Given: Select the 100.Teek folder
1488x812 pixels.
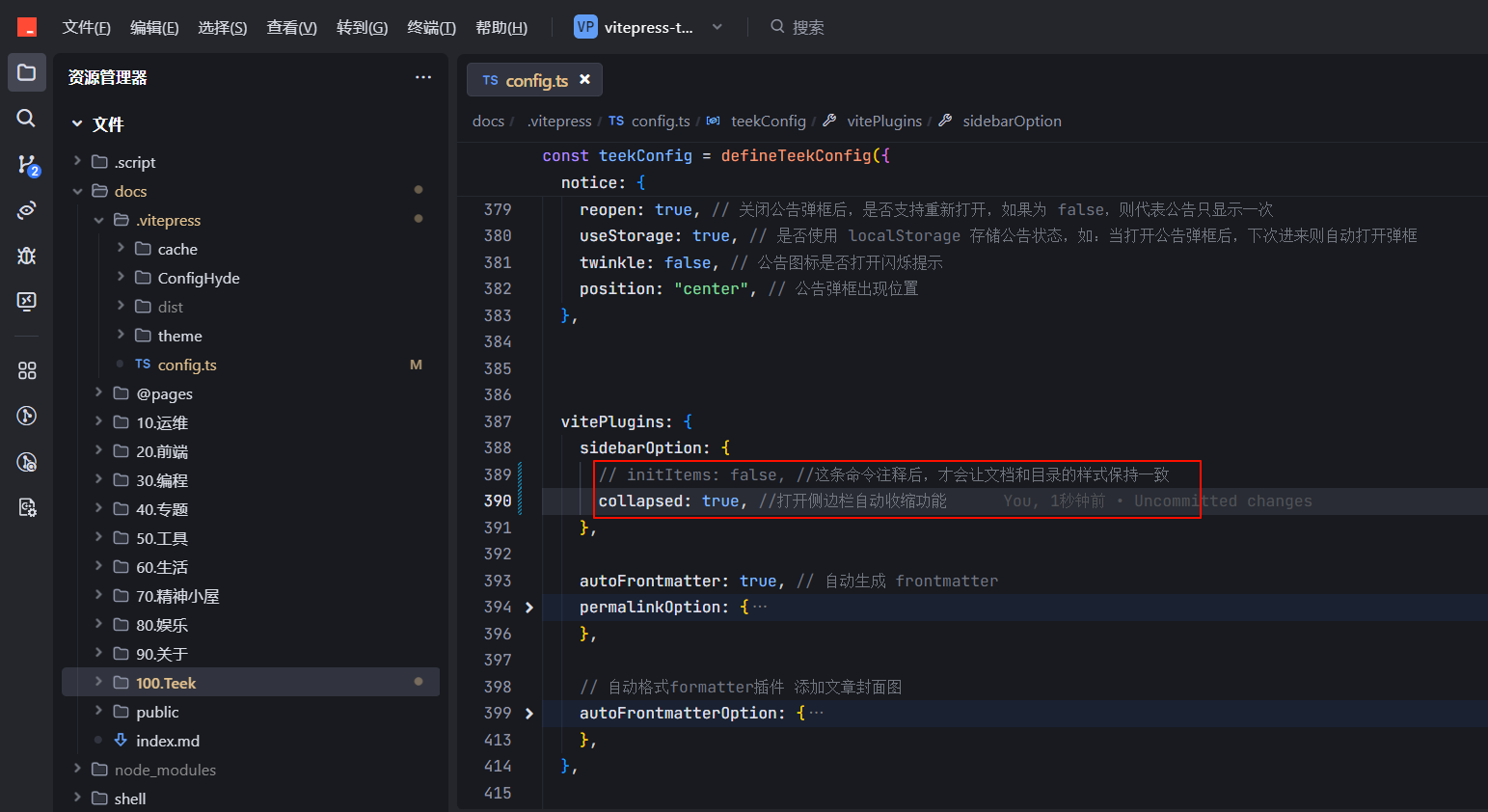Looking at the screenshot, I should (251, 683).
